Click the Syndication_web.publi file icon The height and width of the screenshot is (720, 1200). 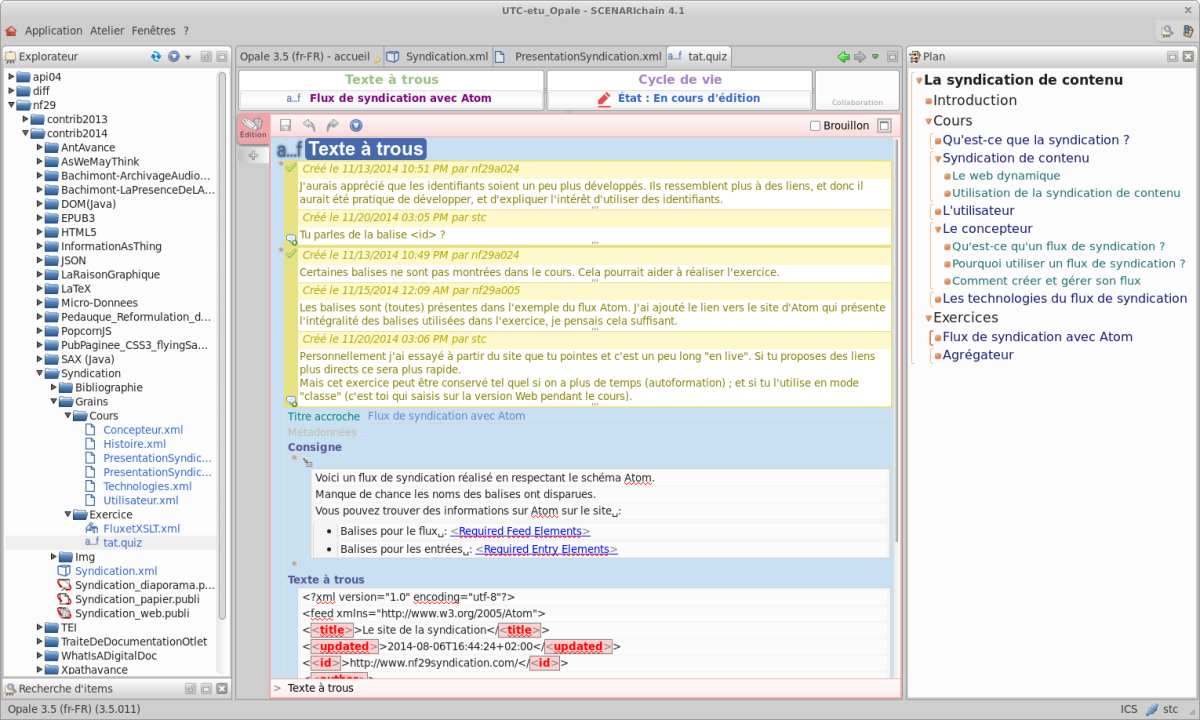point(64,613)
